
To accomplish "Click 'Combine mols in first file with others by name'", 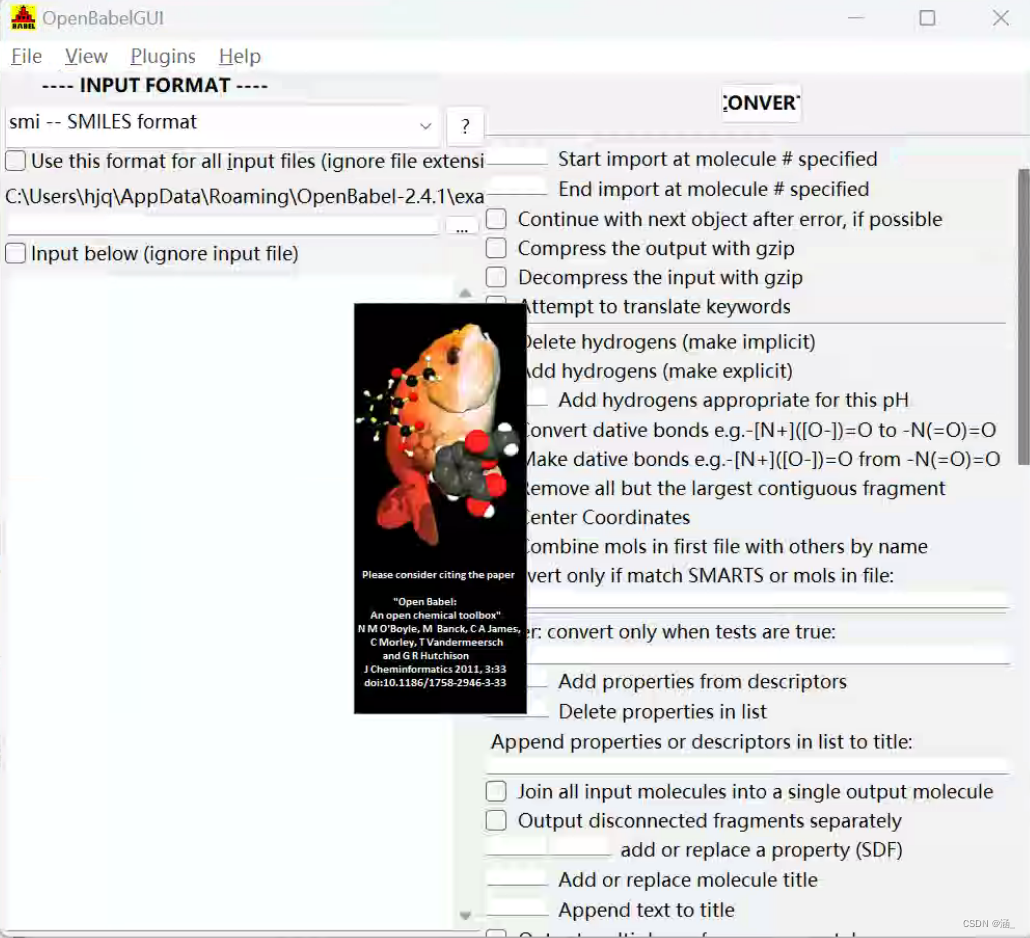I will [727, 547].
